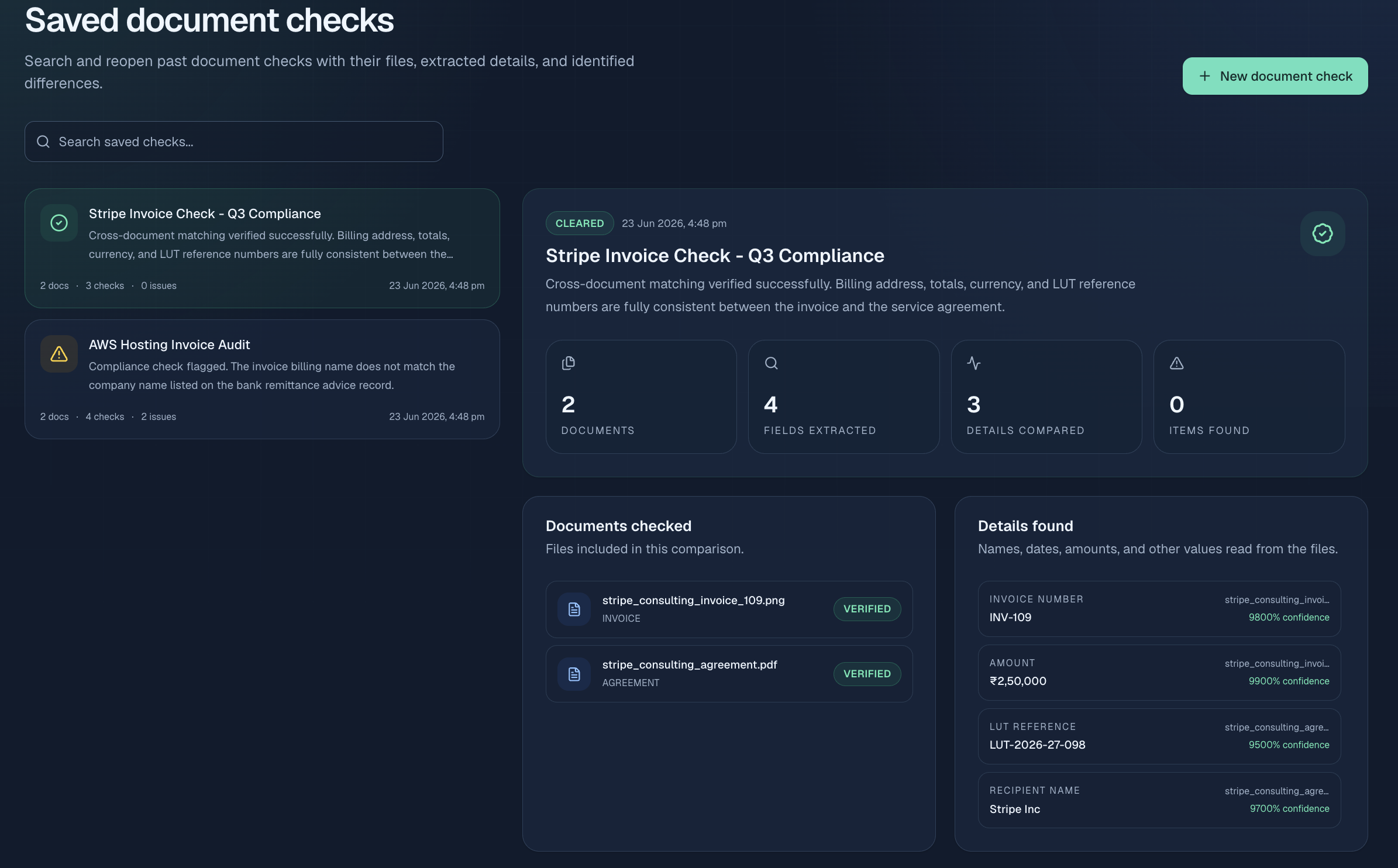Open Stripe Invoice Check - Q3 Compliance card
This screenshot has height=868, width=1398.
point(262,248)
